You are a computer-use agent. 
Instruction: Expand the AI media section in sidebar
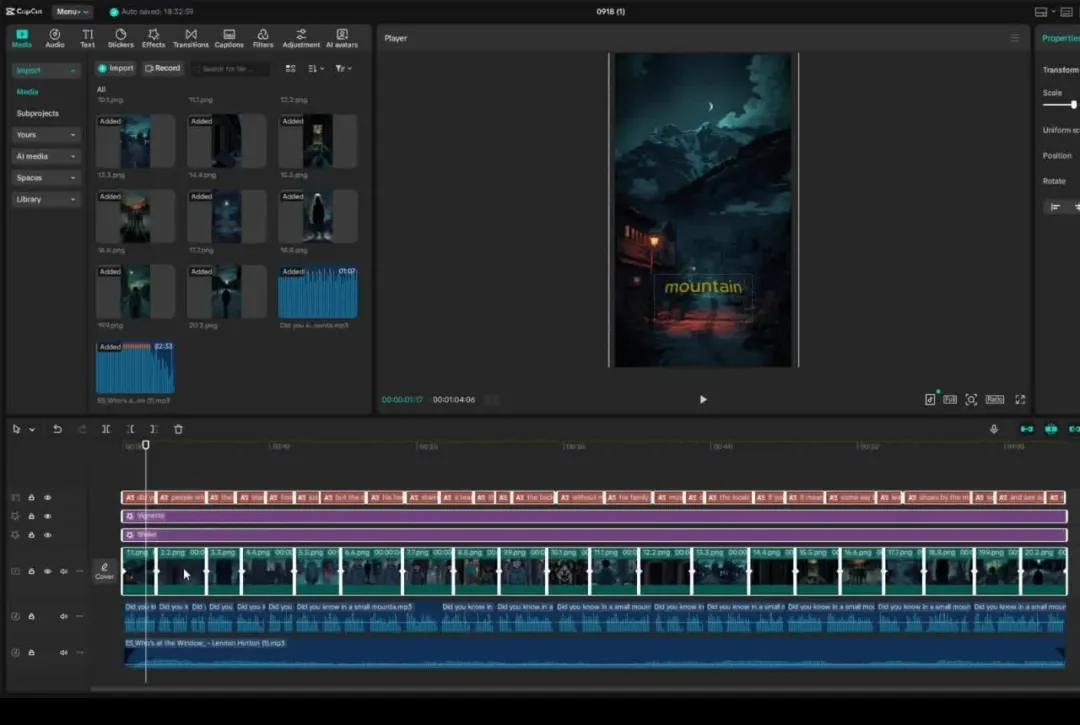pos(46,156)
